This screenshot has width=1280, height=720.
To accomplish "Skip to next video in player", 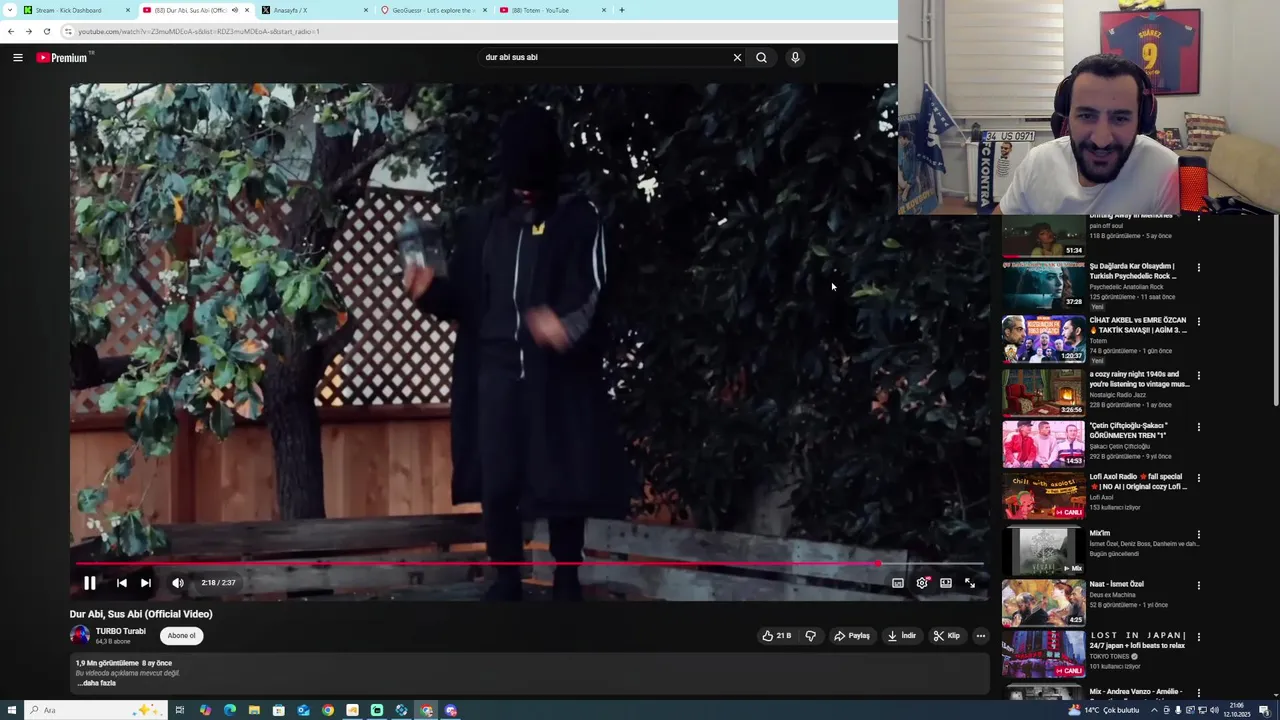I will pyautogui.click(x=146, y=583).
